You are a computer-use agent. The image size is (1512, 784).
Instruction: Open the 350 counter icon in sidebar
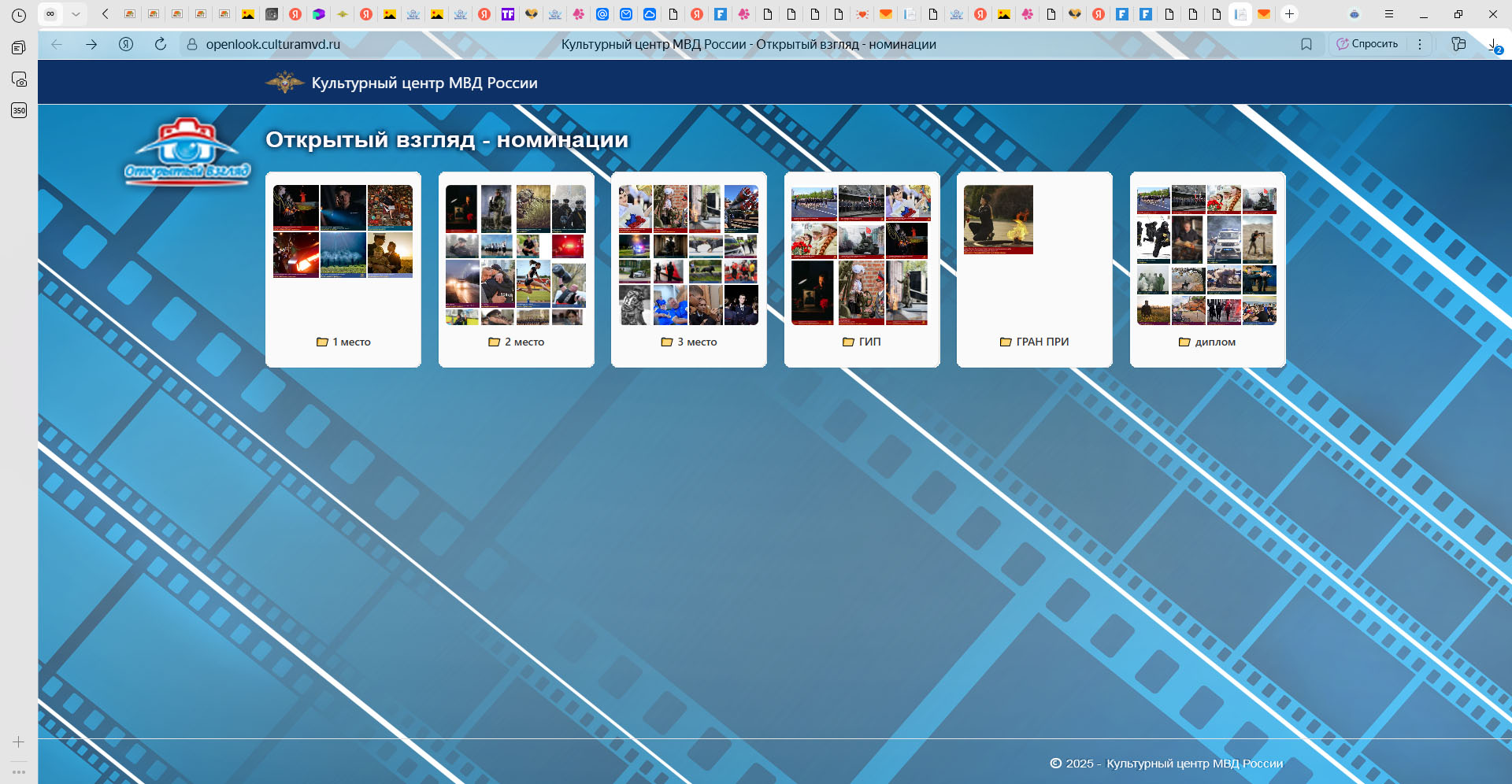pyautogui.click(x=19, y=110)
